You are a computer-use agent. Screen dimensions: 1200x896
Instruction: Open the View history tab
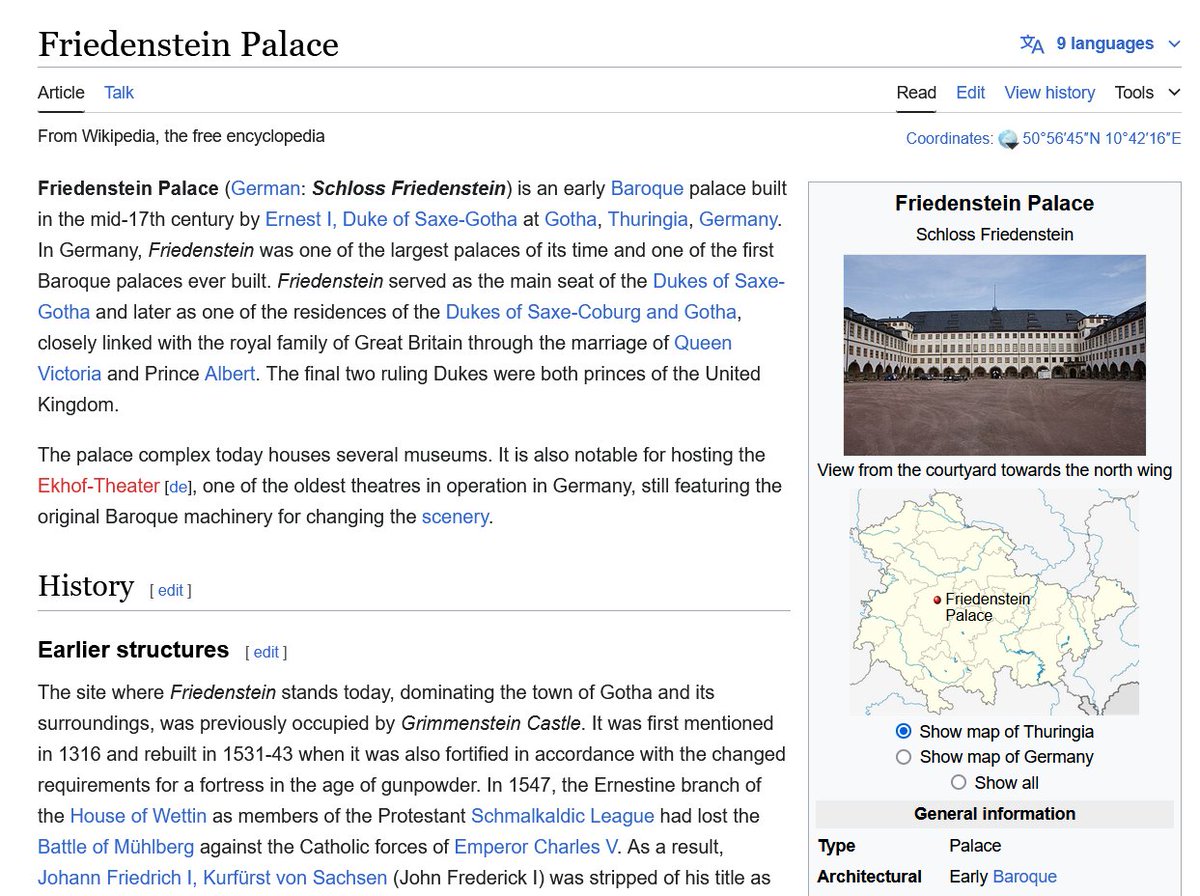click(x=1050, y=92)
